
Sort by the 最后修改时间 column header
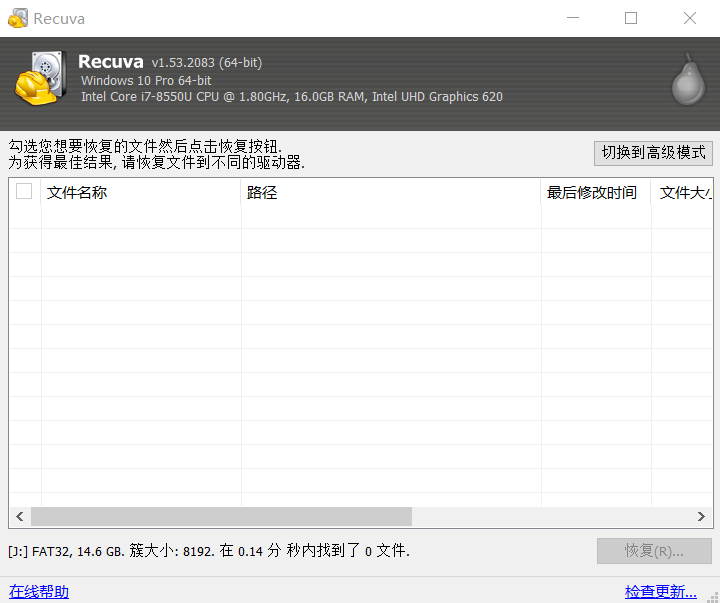[595, 193]
